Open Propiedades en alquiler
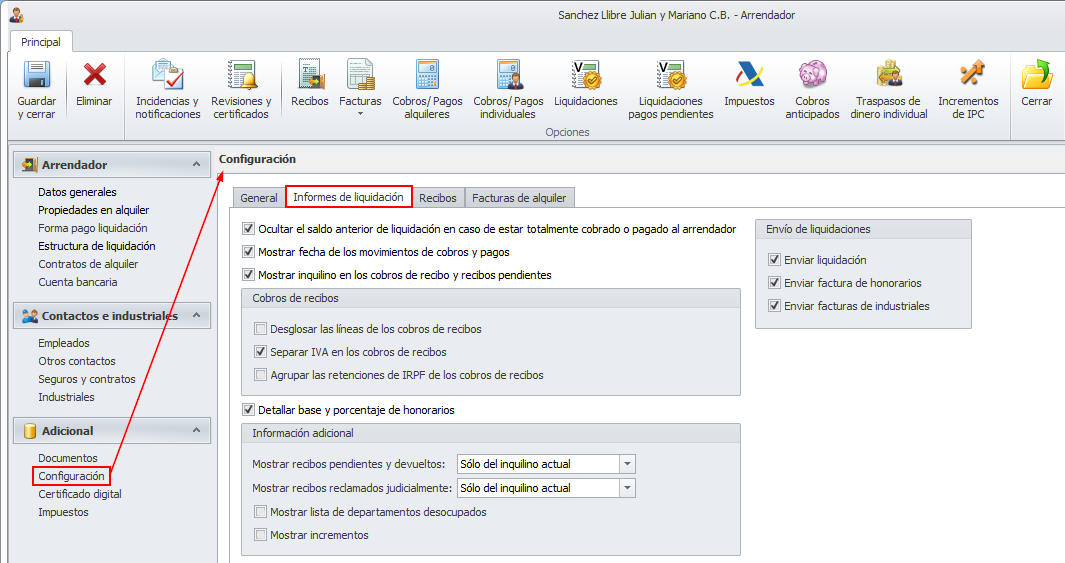Screen dimensions: 1065x563 coord(94,211)
